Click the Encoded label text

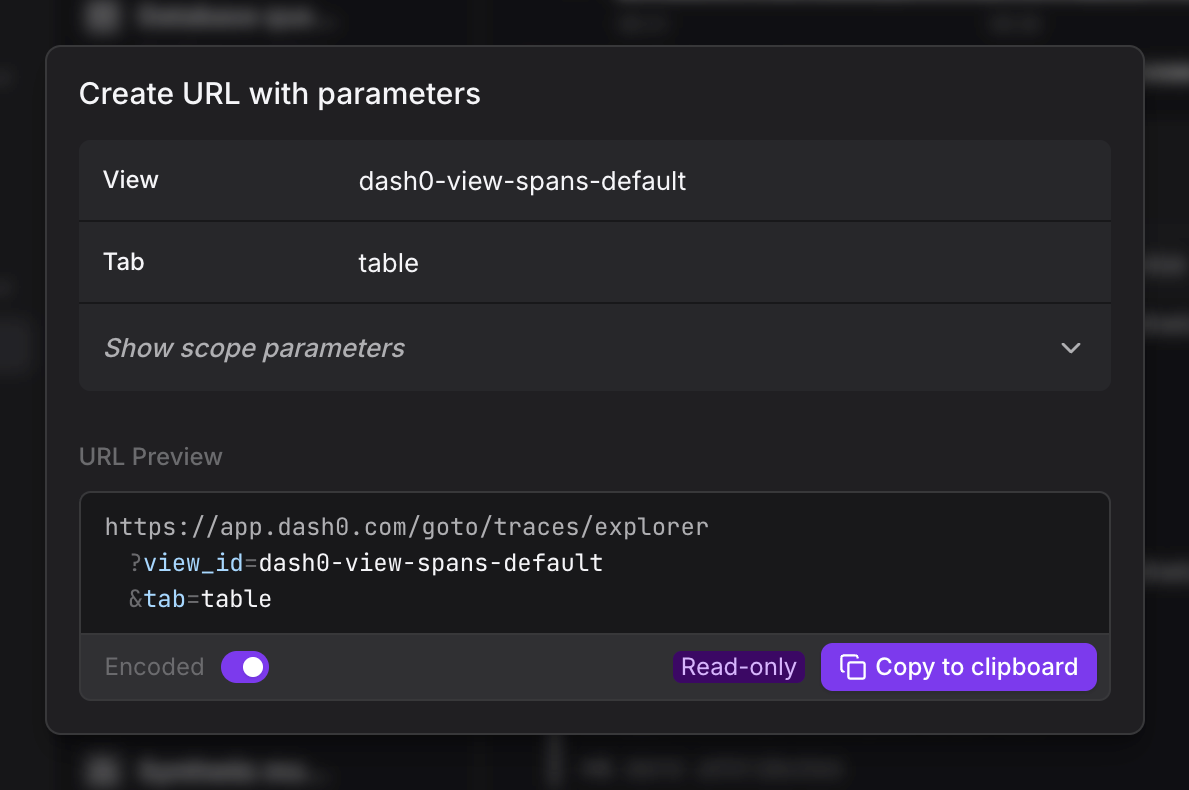tap(154, 667)
